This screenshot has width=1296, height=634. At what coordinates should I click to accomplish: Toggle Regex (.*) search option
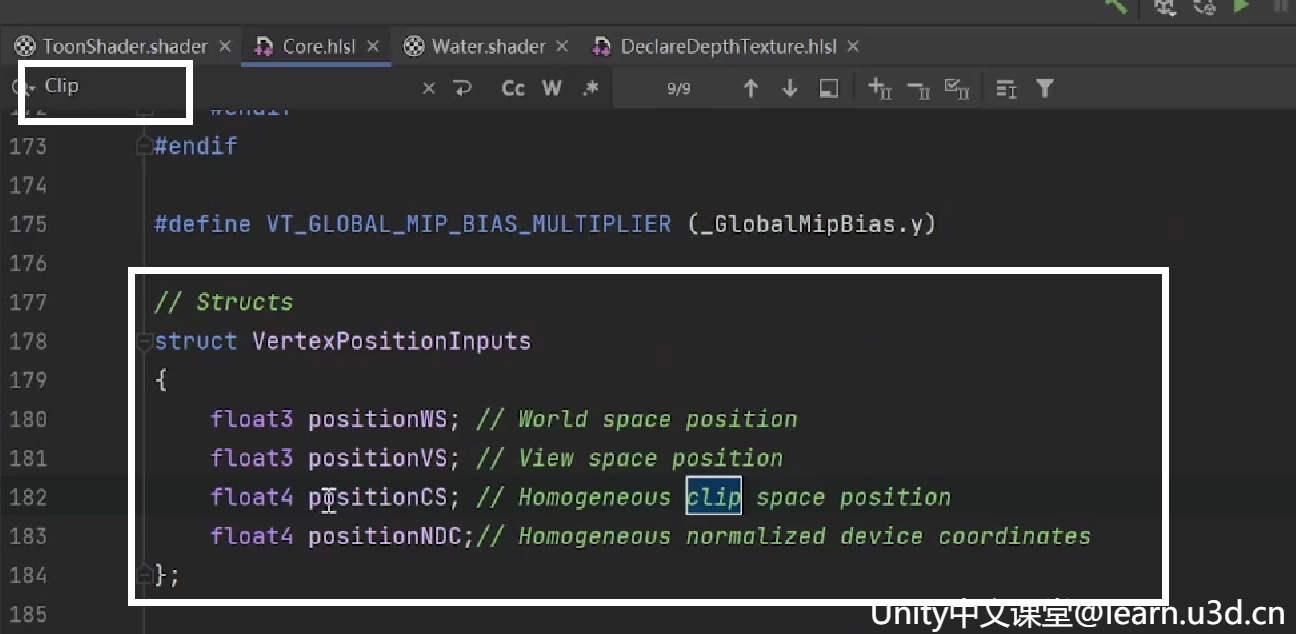click(x=591, y=88)
